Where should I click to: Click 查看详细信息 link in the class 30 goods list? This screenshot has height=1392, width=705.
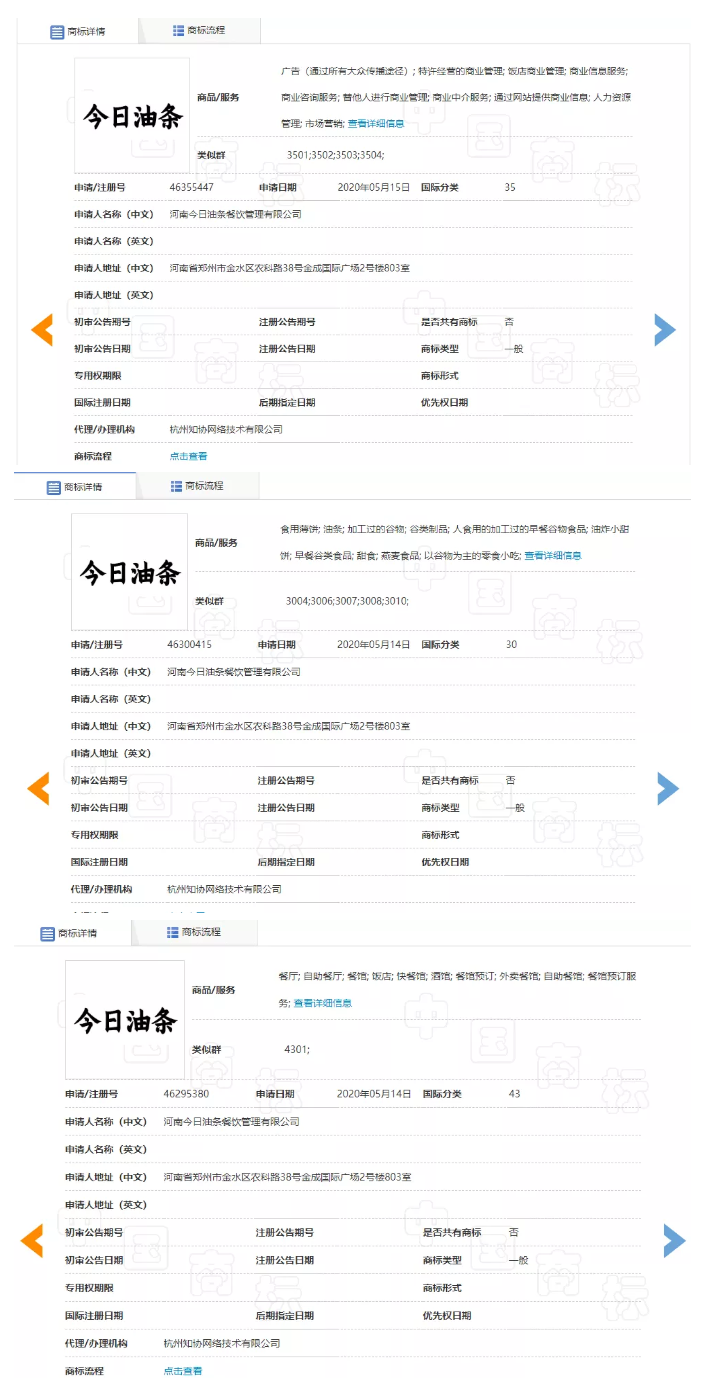click(553, 555)
